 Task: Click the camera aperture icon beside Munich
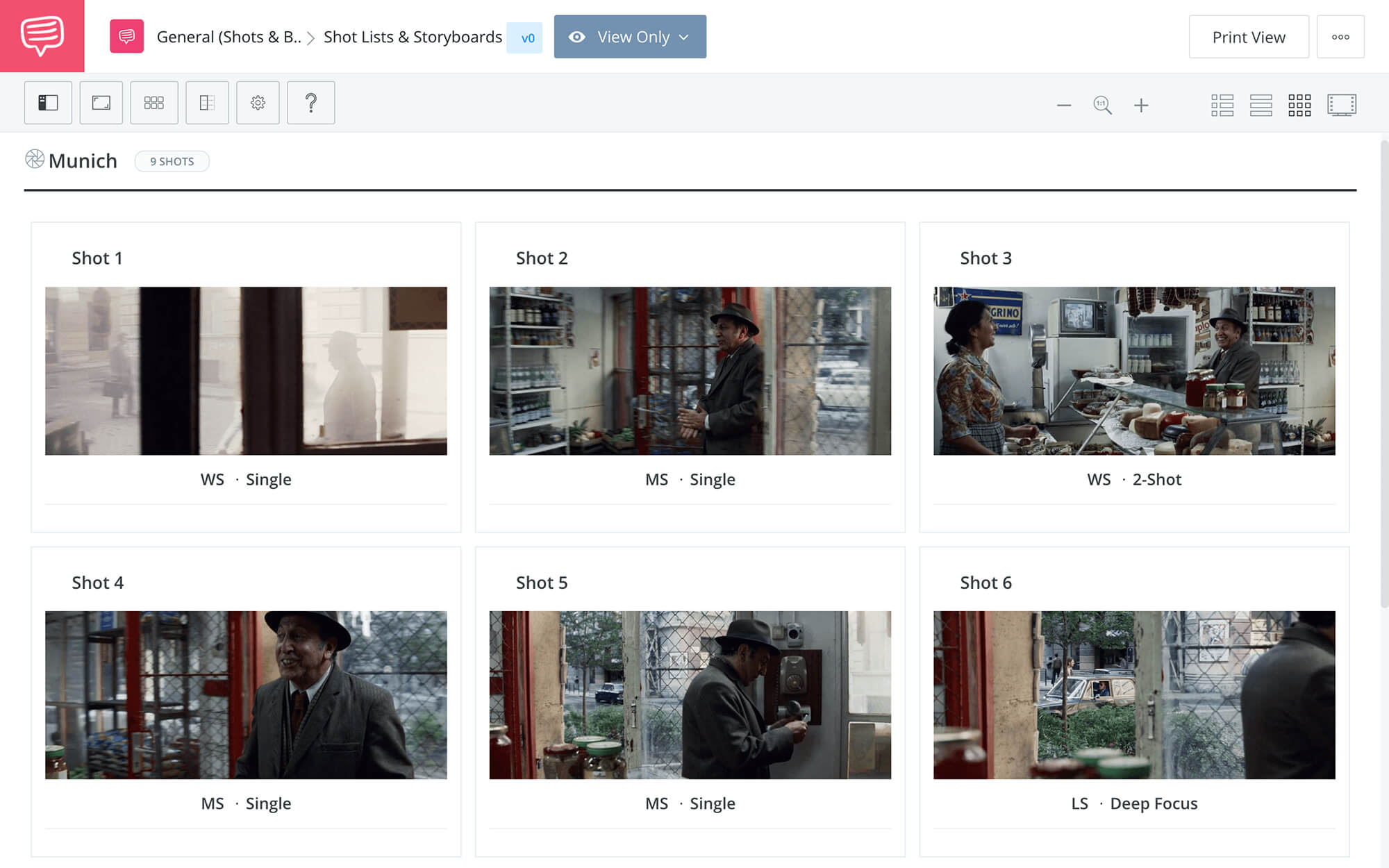(x=35, y=159)
